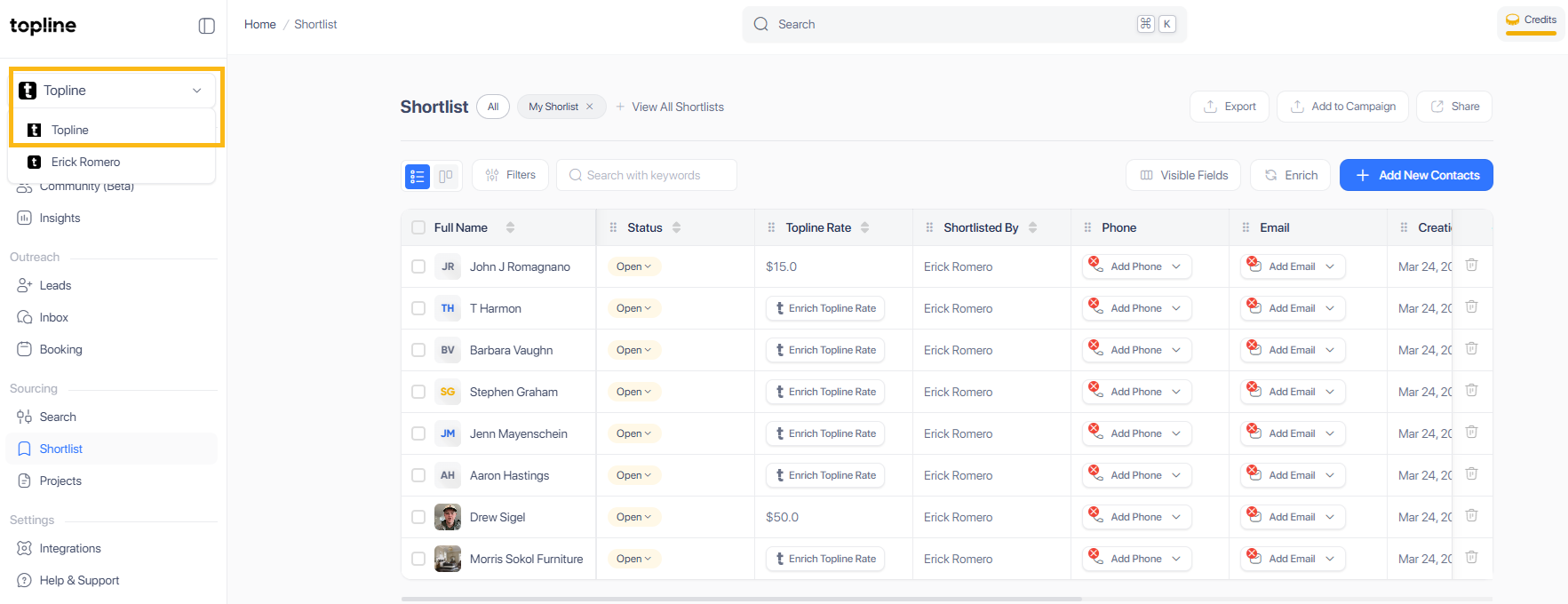This screenshot has width=1568, height=604.
Task: Open View All Shortlists link
Action: click(677, 107)
